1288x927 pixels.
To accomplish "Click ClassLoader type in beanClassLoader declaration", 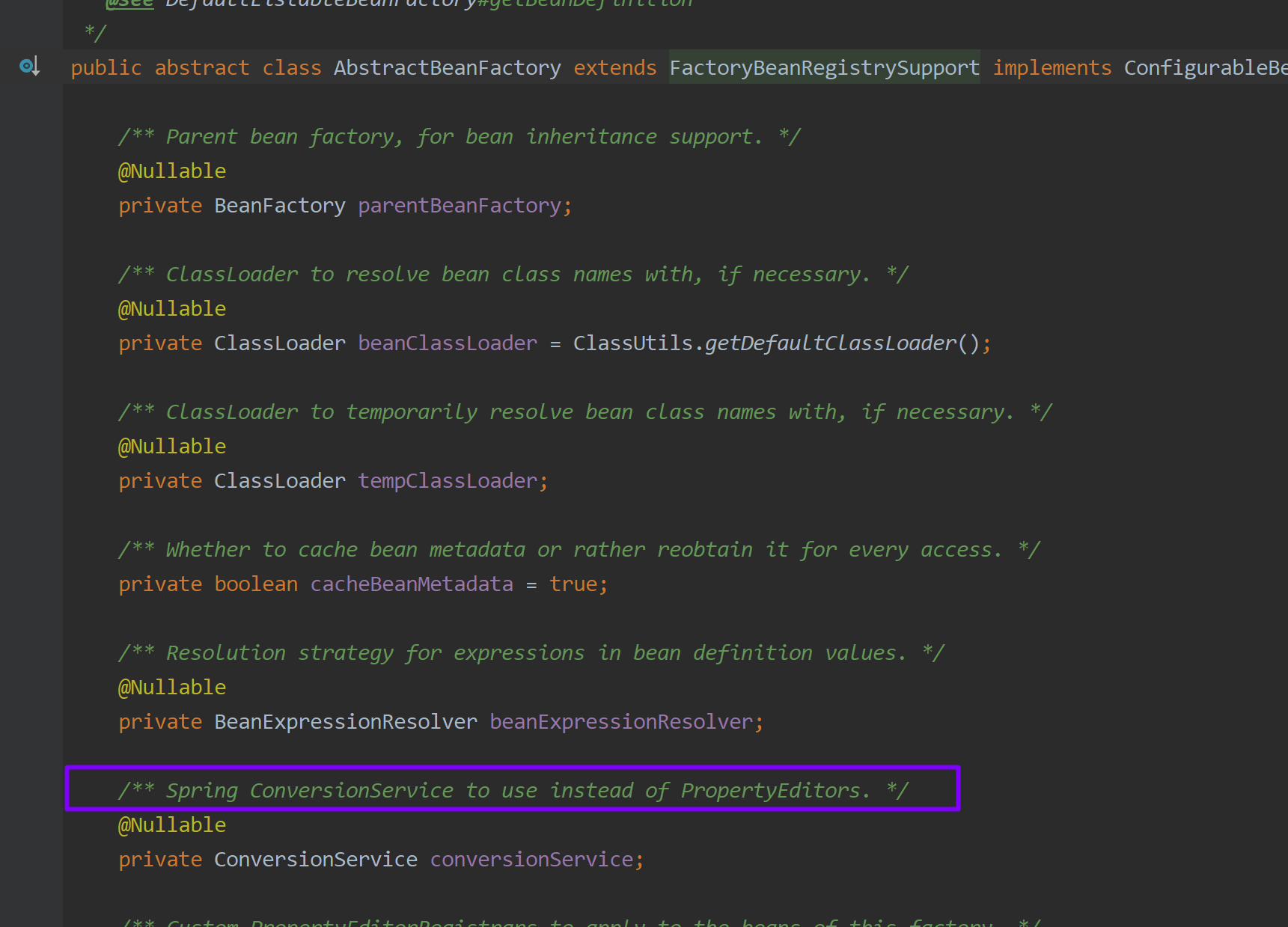I will click(280, 343).
